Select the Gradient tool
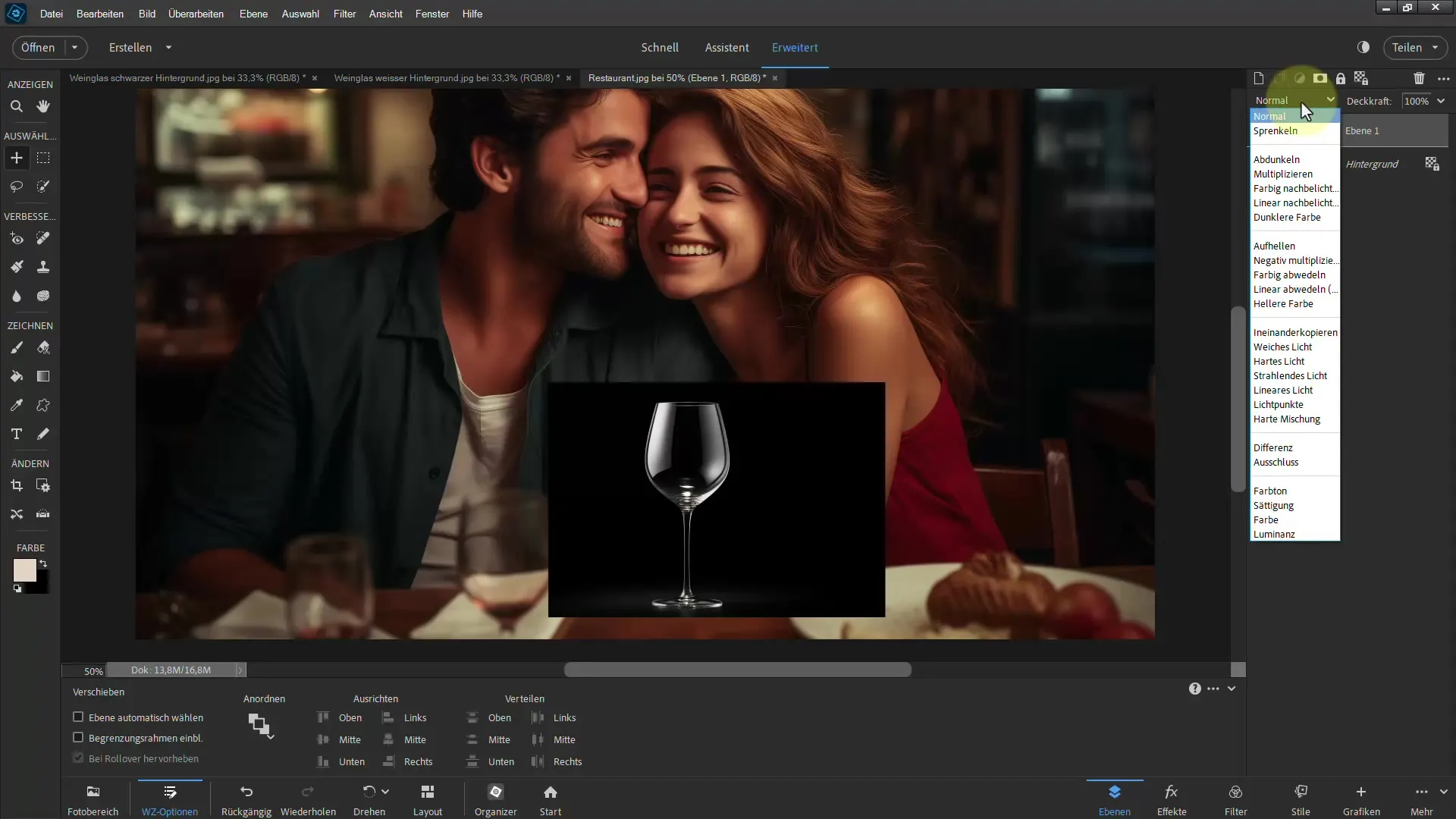This screenshot has height=819, width=1456. tap(43, 376)
